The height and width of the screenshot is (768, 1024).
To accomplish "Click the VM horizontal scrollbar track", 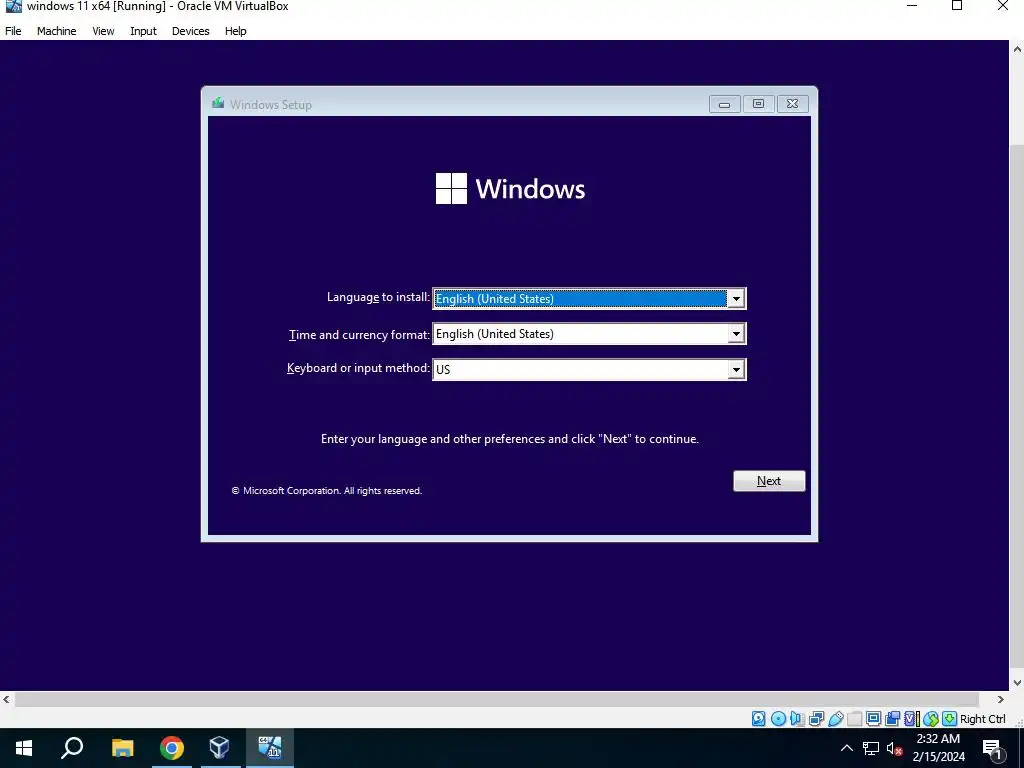I will (x=496, y=699).
